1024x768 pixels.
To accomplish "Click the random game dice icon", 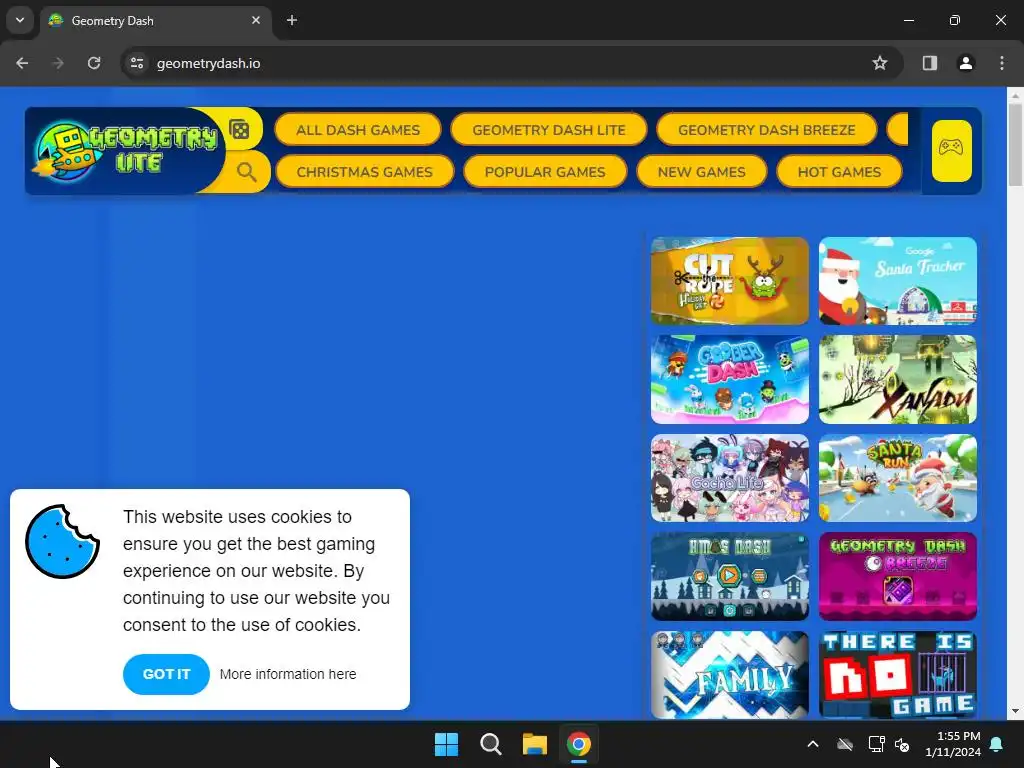I will point(240,129).
